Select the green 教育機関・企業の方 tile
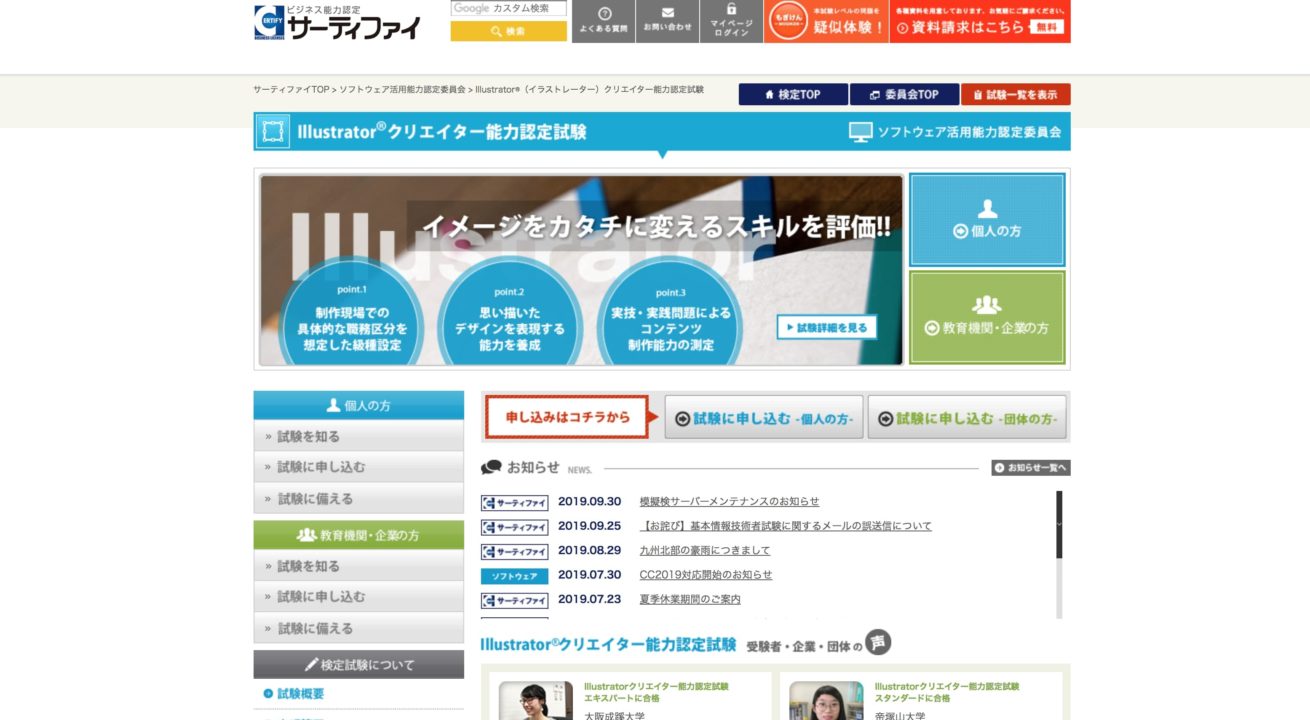Viewport: 1310px width, 720px height. click(x=987, y=317)
